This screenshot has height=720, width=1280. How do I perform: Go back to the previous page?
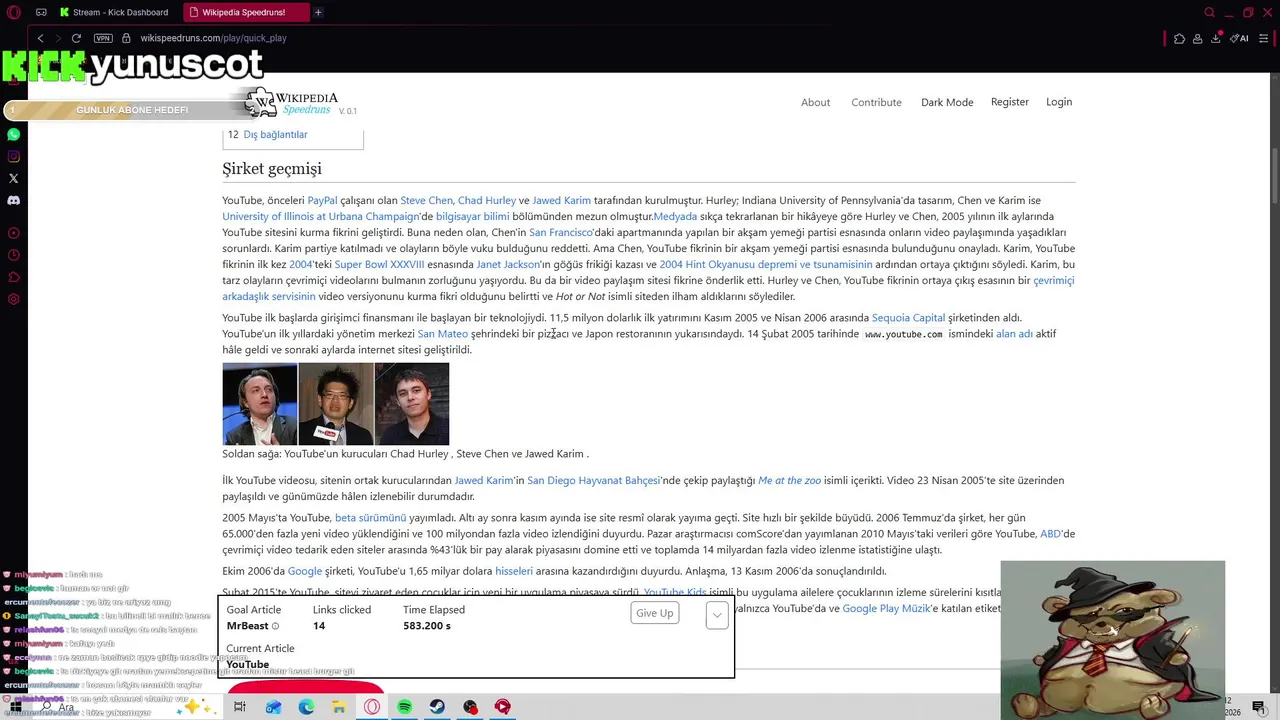40,38
